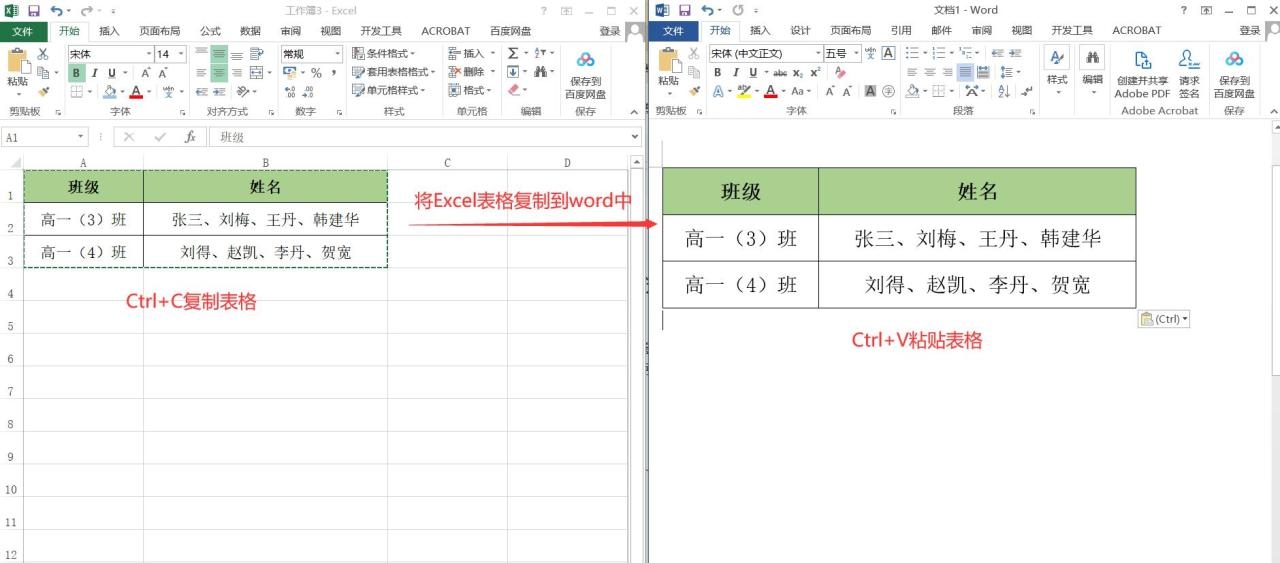This screenshot has height=563, width=1280.
Task: Click 请求签名 button in Word
Action: (x=1188, y=74)
